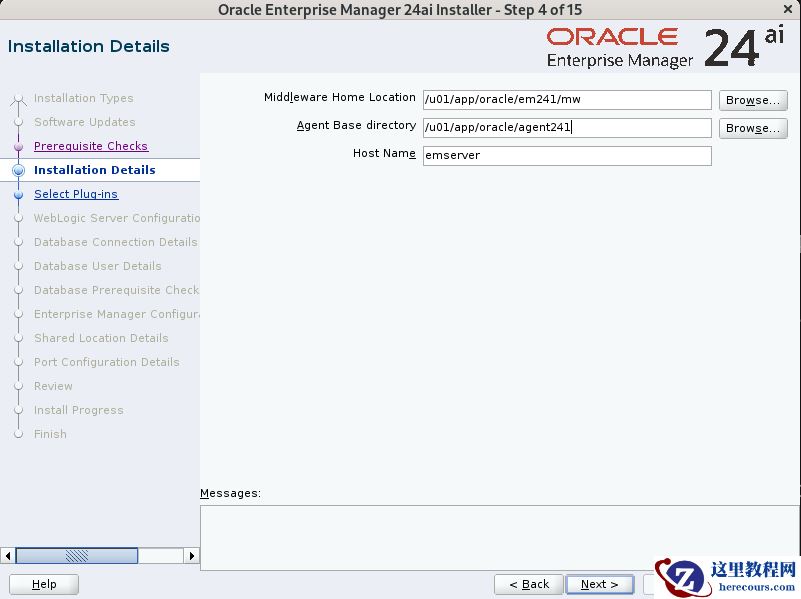The width and height of the screenshot is (801, 599).
Task: Click the Host Name input field
Action: pyautogui.click(x=567, y=156)
